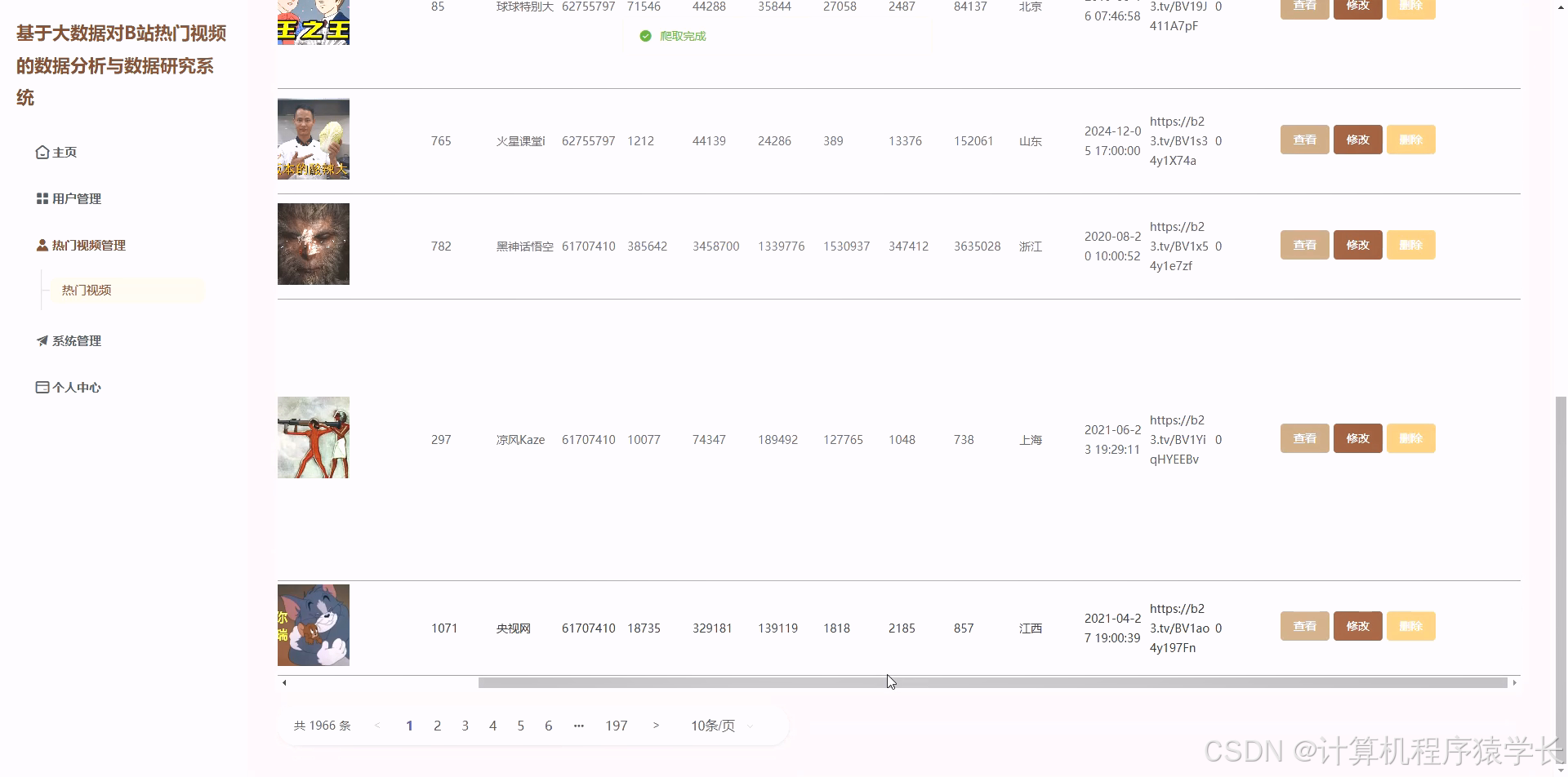Click the 央视网 uploader name cell

[514, 628]
